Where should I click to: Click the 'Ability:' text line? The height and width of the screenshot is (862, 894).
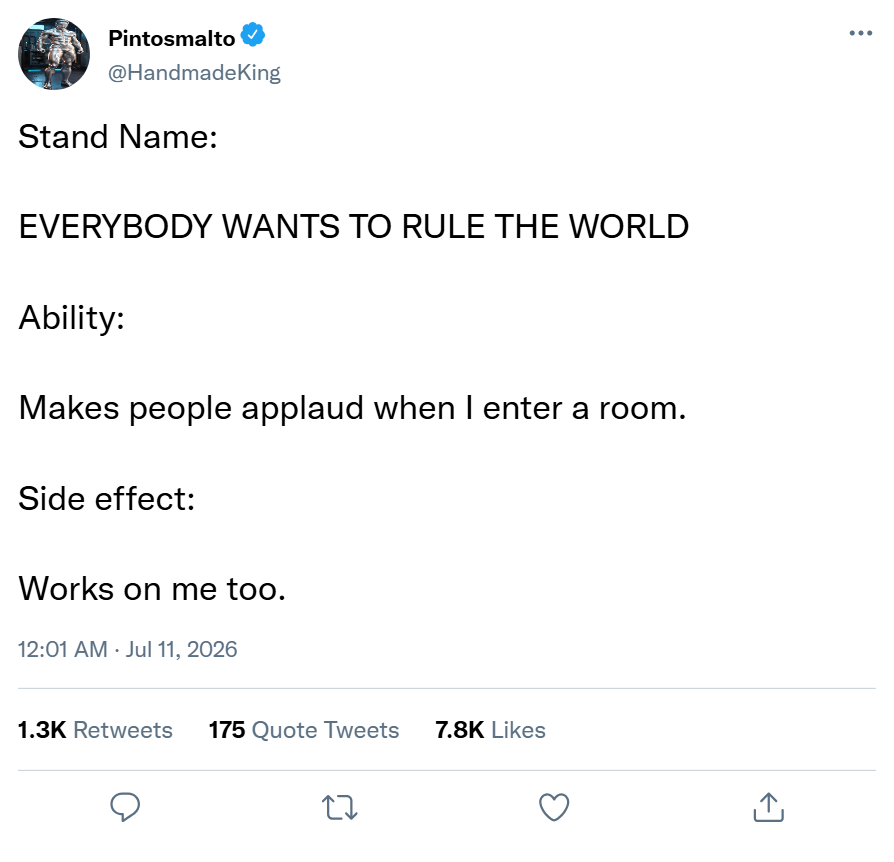point(71,318)
